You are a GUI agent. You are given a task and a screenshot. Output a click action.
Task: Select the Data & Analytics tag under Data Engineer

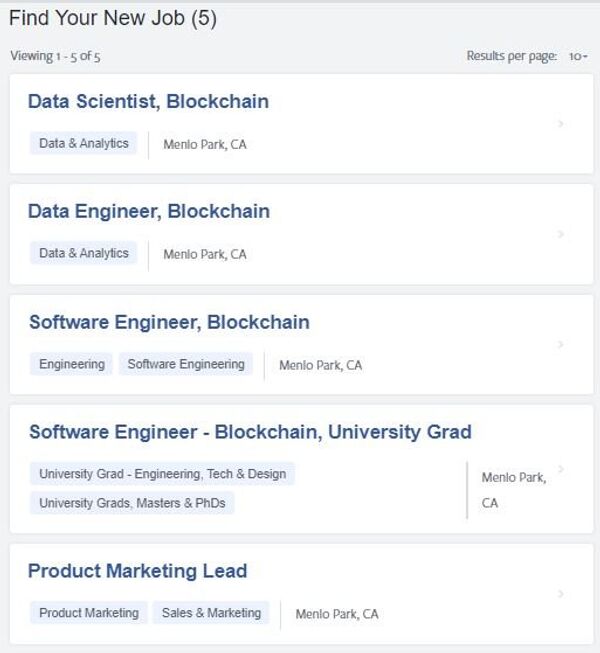tap(83, 254)
